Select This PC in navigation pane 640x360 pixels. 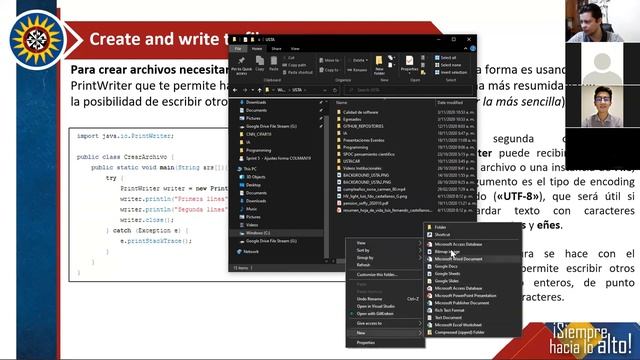coord(249,169)
